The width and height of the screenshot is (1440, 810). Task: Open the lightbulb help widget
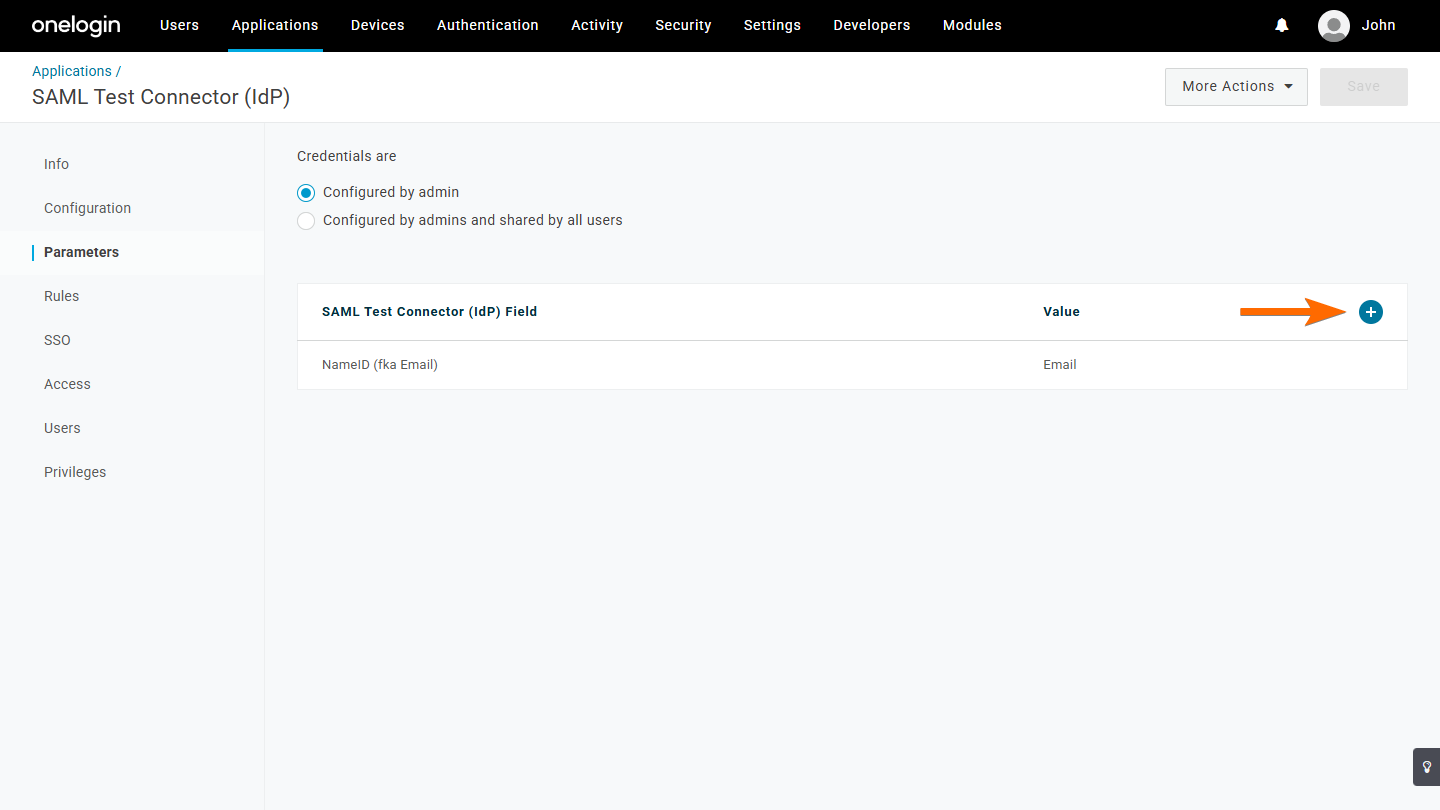pos(1426,767)
